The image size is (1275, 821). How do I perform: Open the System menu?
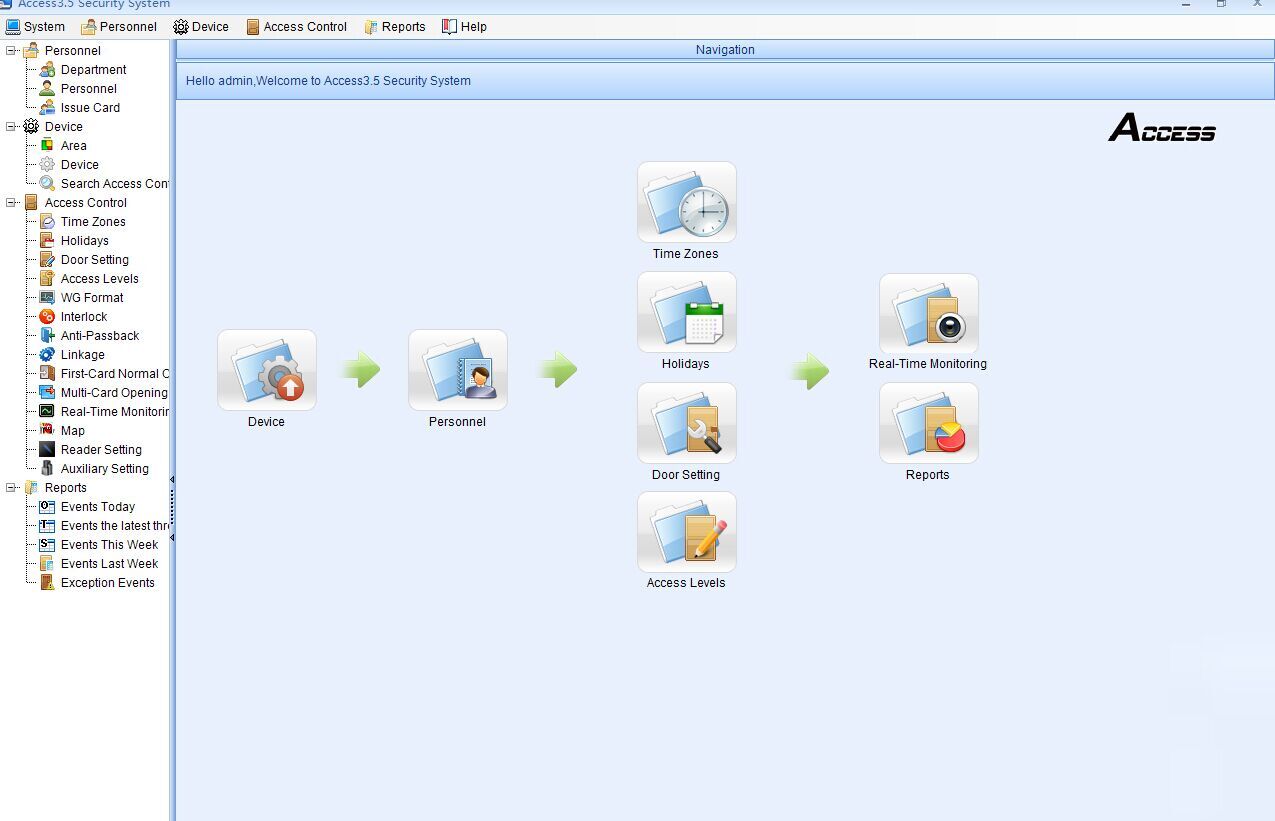click(36, 27)
